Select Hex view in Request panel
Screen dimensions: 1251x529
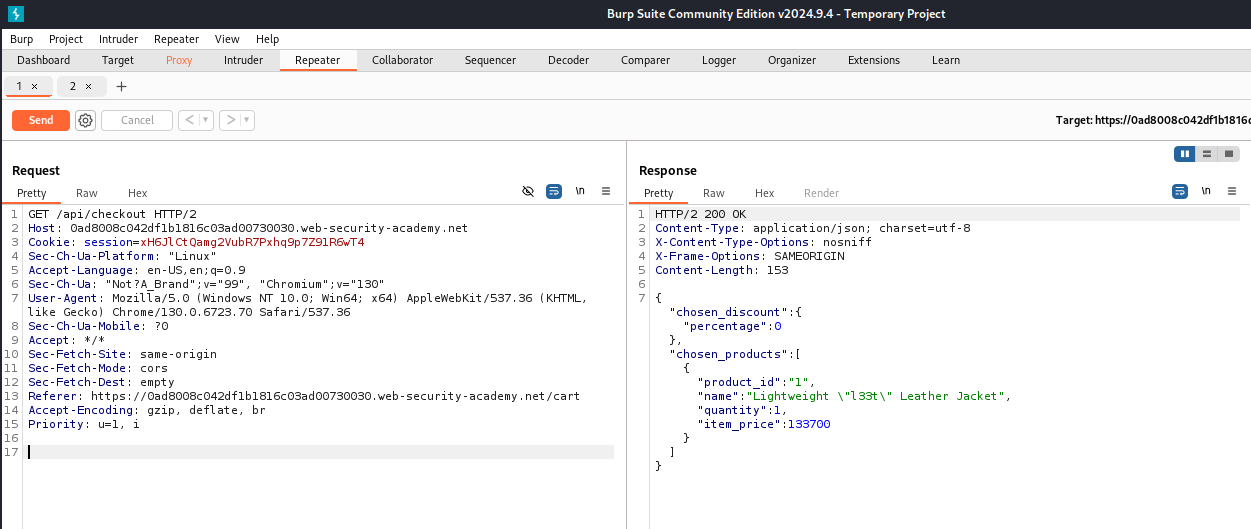click(x=138, y=193)
